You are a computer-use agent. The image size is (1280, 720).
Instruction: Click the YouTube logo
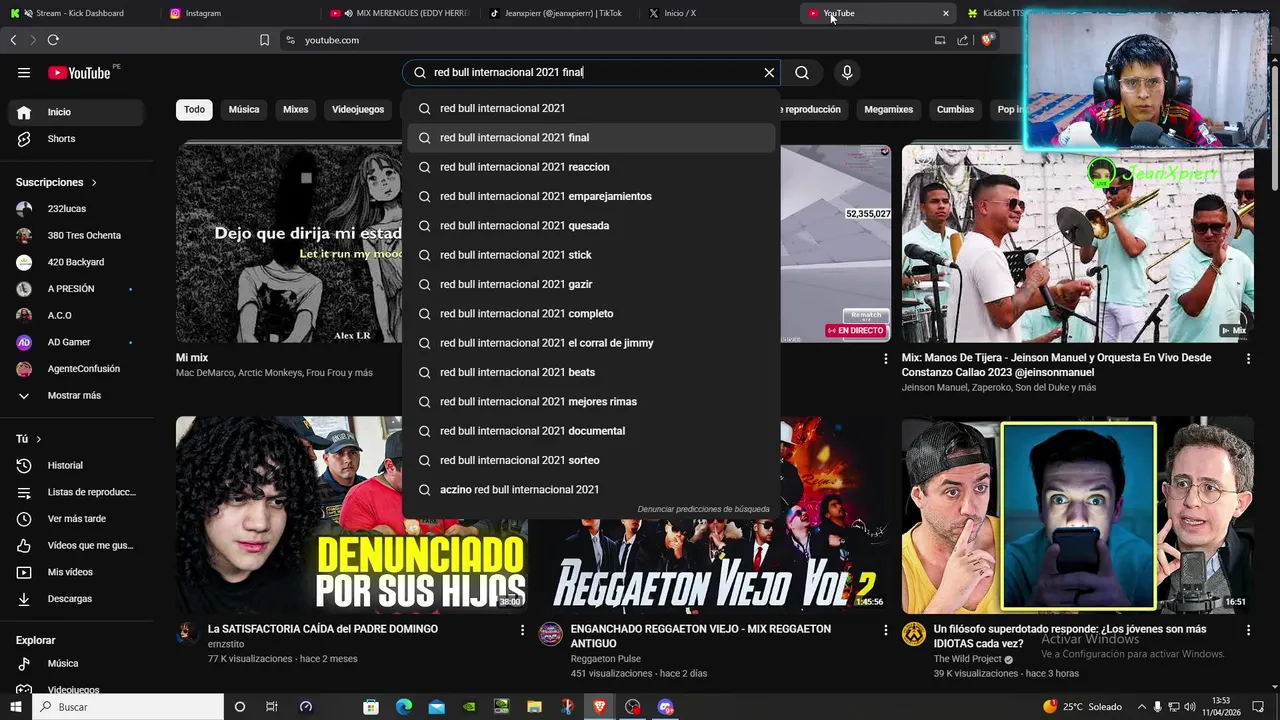79,72
